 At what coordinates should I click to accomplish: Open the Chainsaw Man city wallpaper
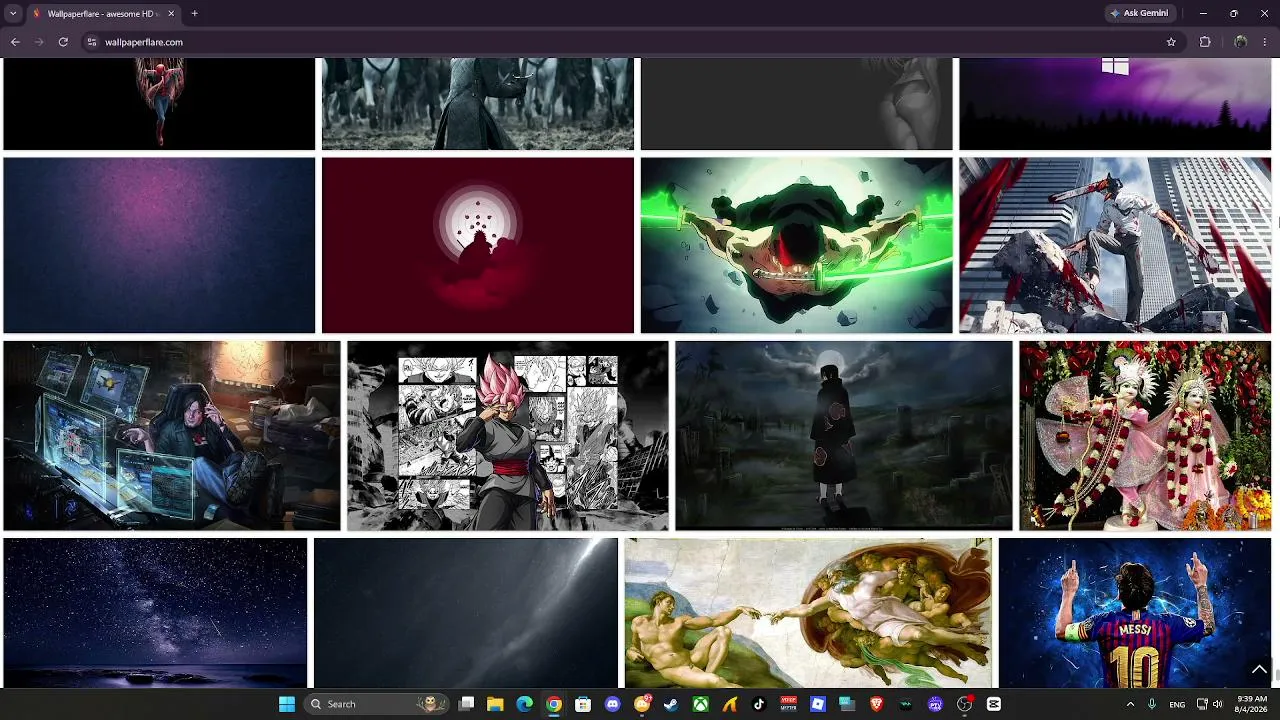[x=1115, y=245]
